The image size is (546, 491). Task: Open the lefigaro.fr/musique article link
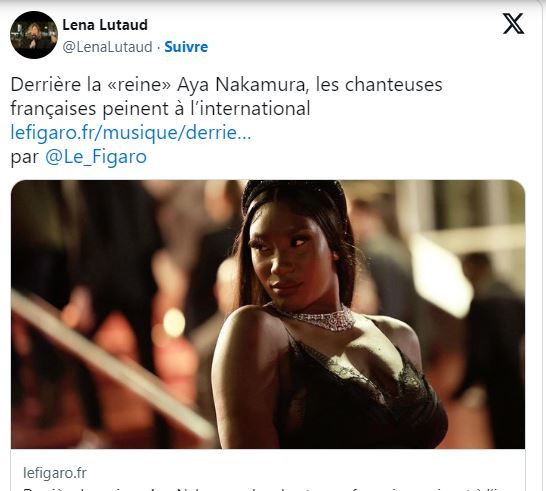pyautogui.click(x=131, y=133)
